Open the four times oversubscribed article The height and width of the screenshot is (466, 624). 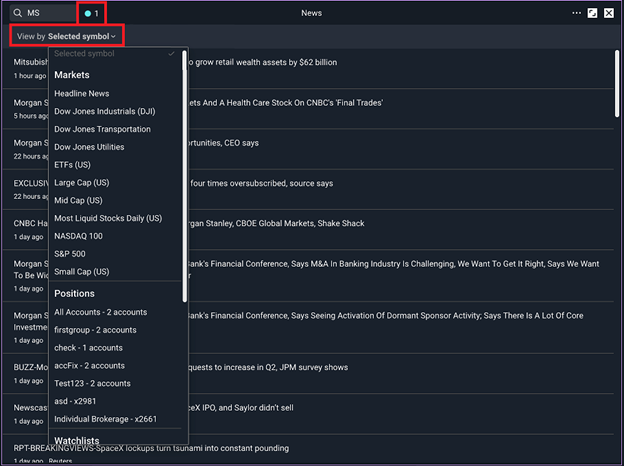[261, 183]
